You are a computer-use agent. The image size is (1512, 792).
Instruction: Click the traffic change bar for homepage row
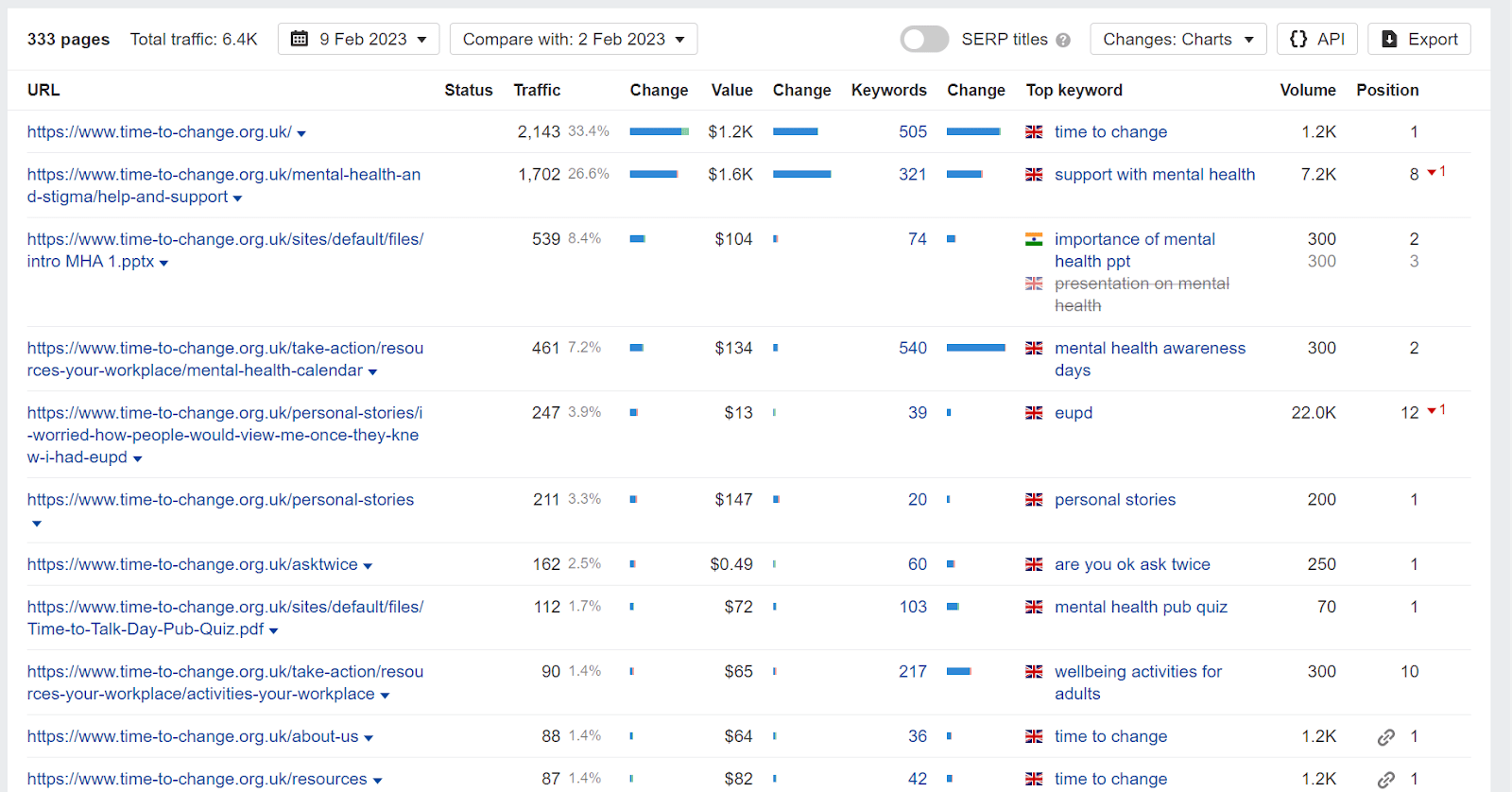point(660,131)
